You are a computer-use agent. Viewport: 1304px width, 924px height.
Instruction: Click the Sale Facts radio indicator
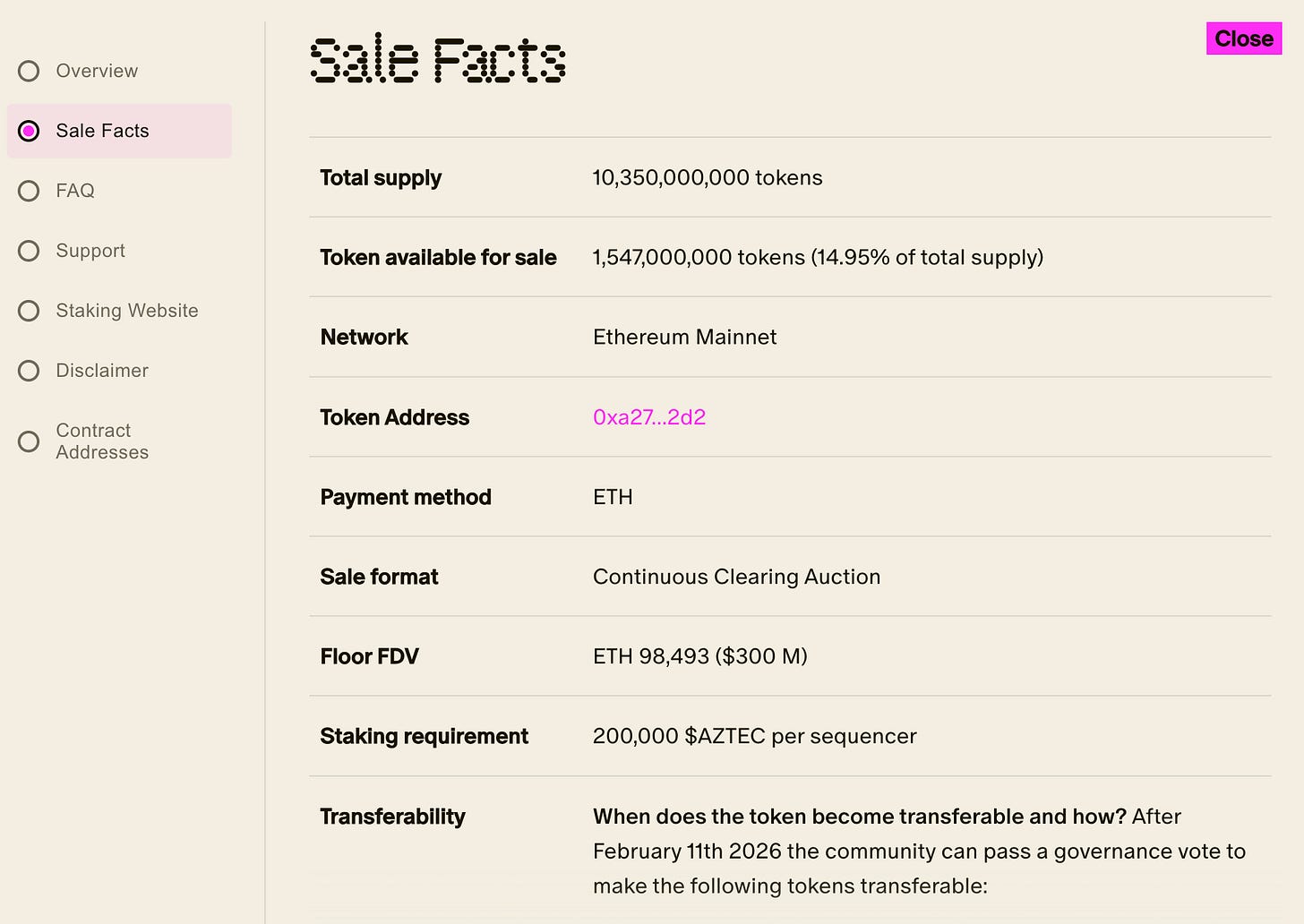tap(29, 131)
